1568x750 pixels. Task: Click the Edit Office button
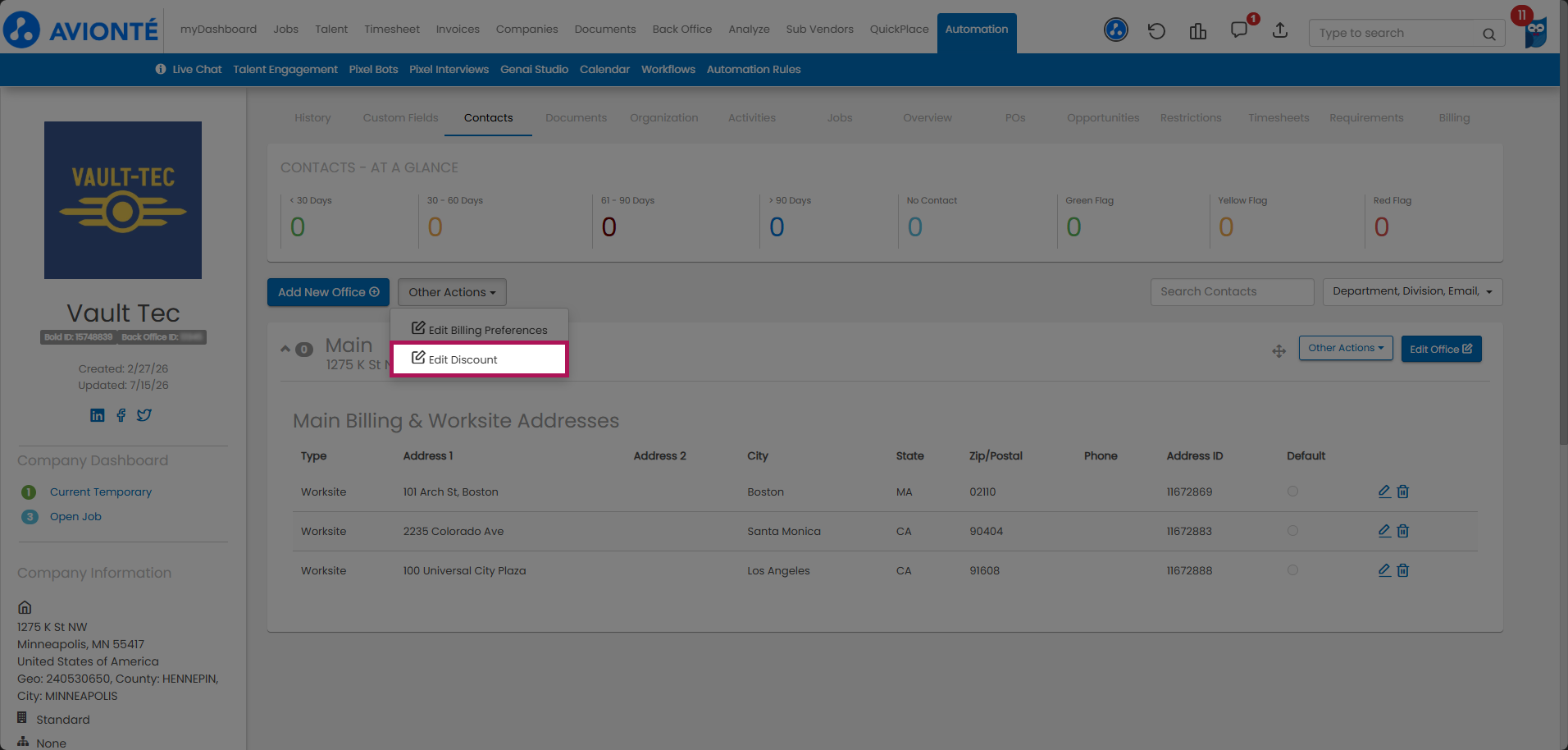point(1441,349)
